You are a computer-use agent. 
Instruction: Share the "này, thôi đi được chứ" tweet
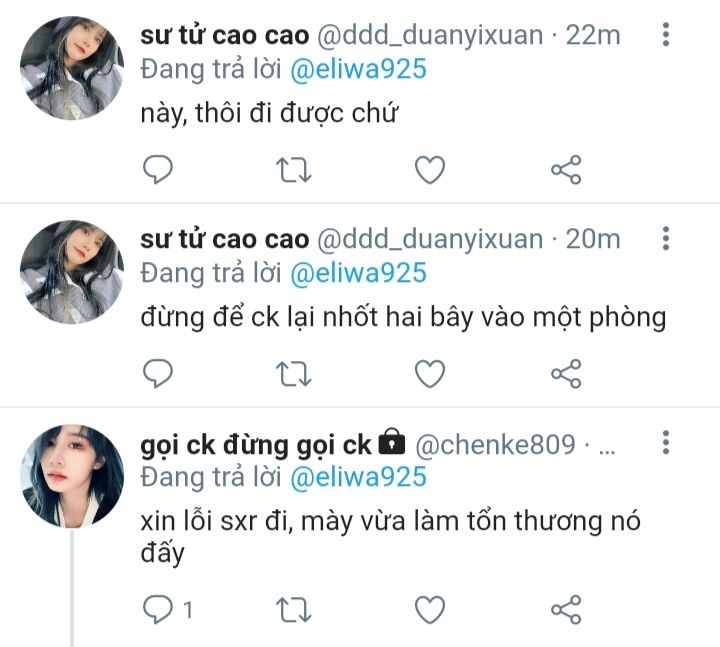point(566,170)
